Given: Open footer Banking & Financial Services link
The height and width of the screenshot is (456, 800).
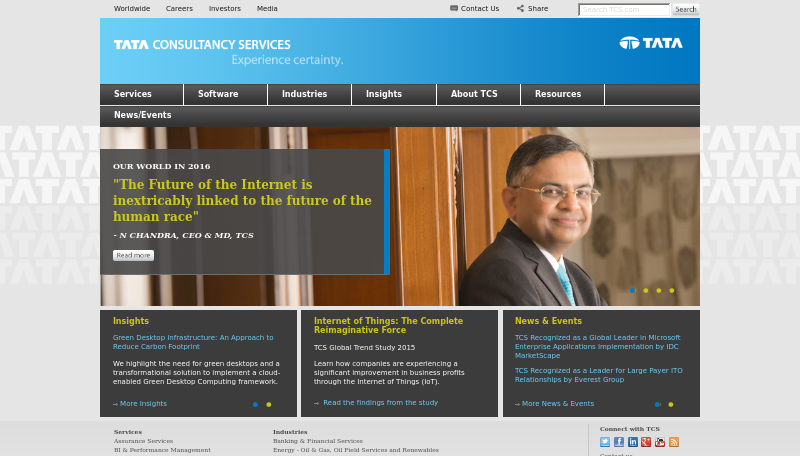Looking at the screenshot, I should point(317,441).
